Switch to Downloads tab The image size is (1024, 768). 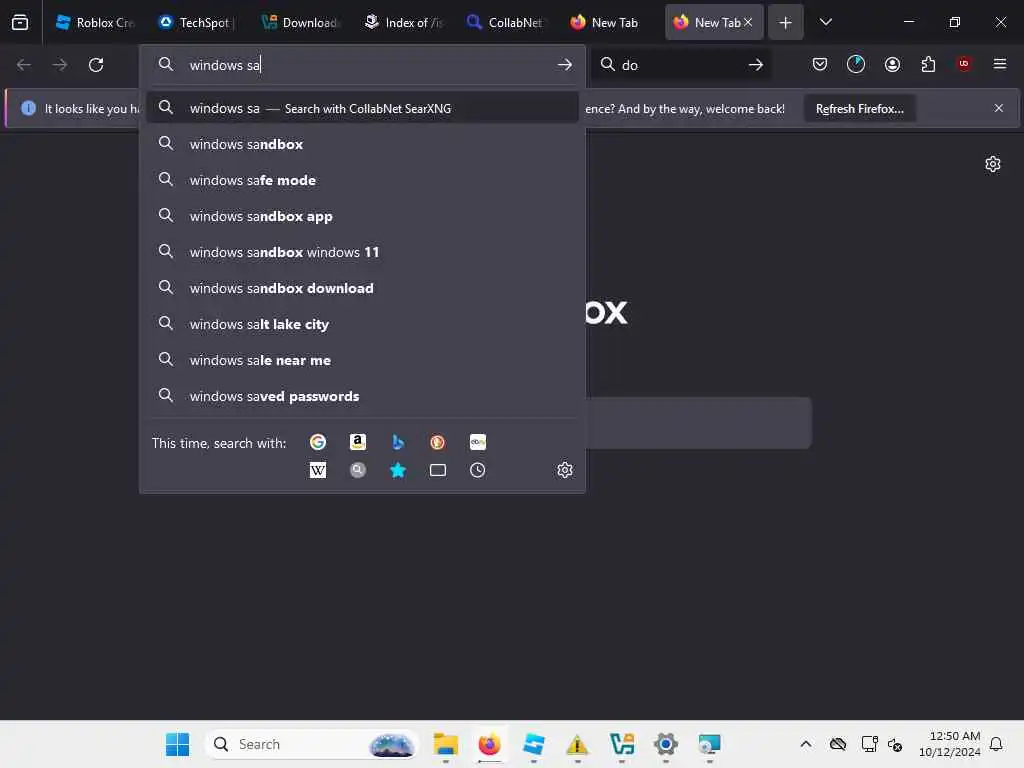point(300,22)
